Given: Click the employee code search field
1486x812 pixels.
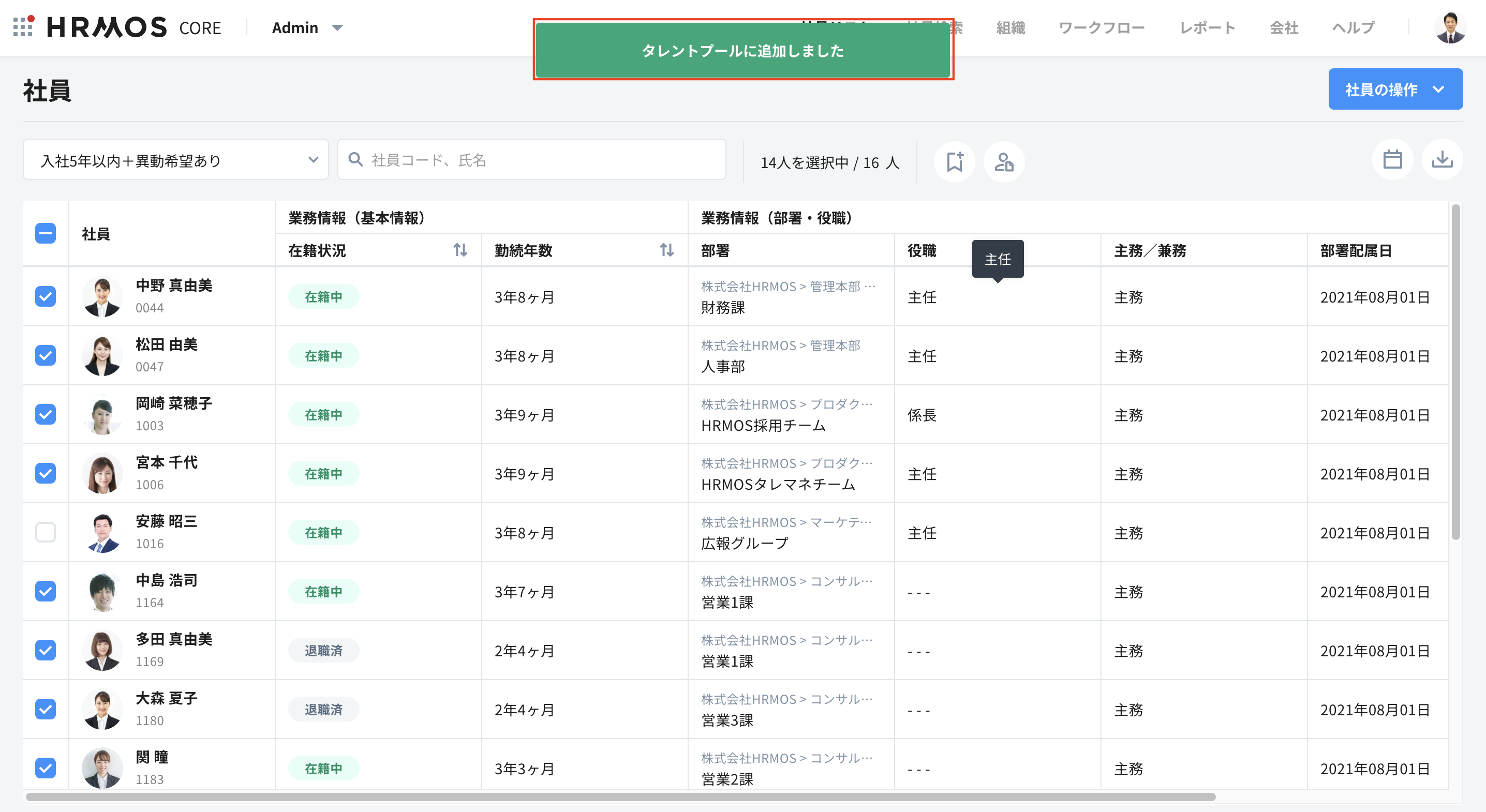Looking at the screenshot, I should (x=531, y=160).
